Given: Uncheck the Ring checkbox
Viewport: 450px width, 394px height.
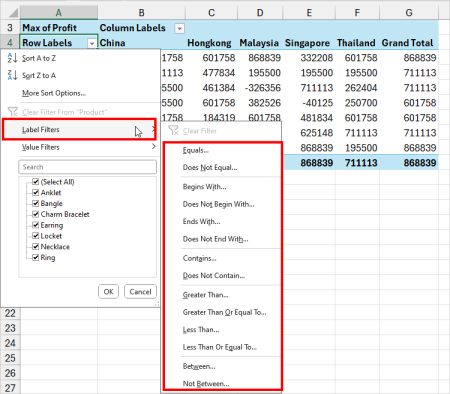Looking at the screenshot, I should point(35,257).
